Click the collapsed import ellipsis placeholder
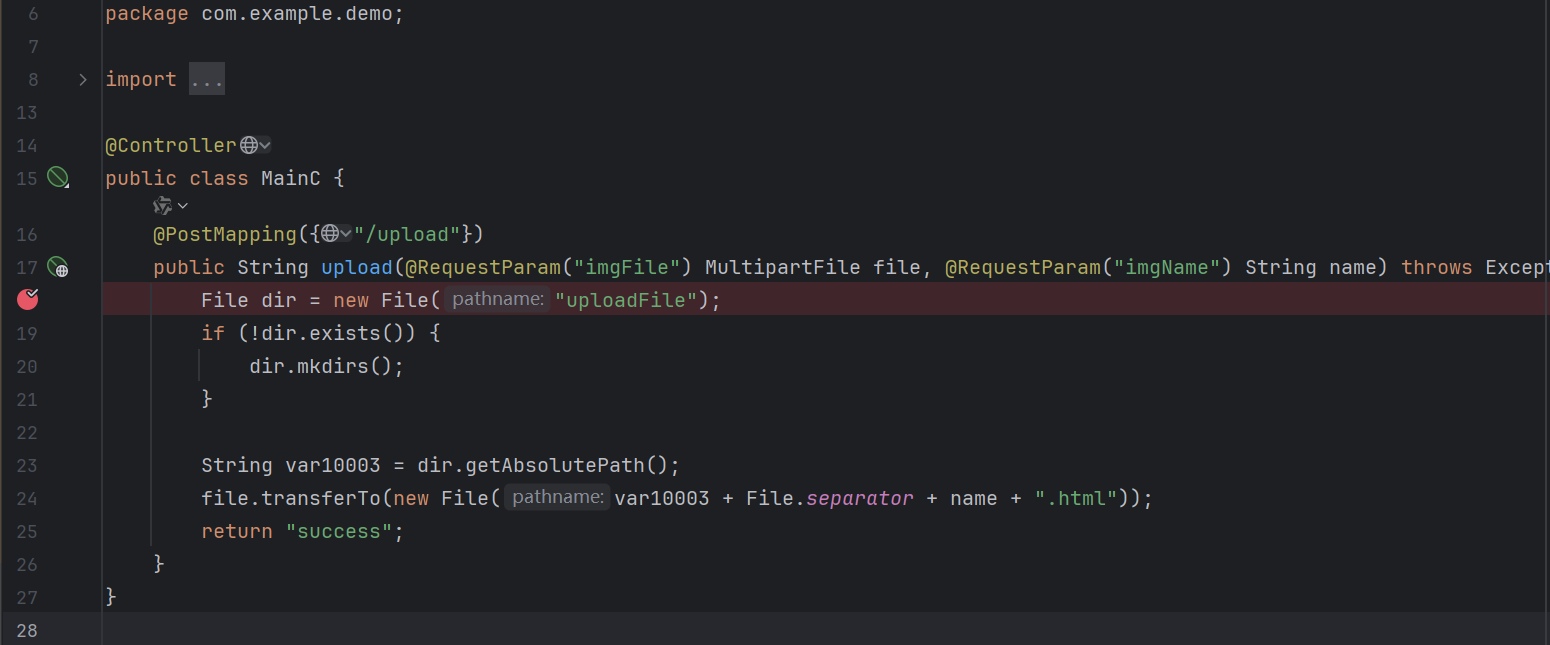Viewport: 1550px width, 645px height. pos(207,80)
